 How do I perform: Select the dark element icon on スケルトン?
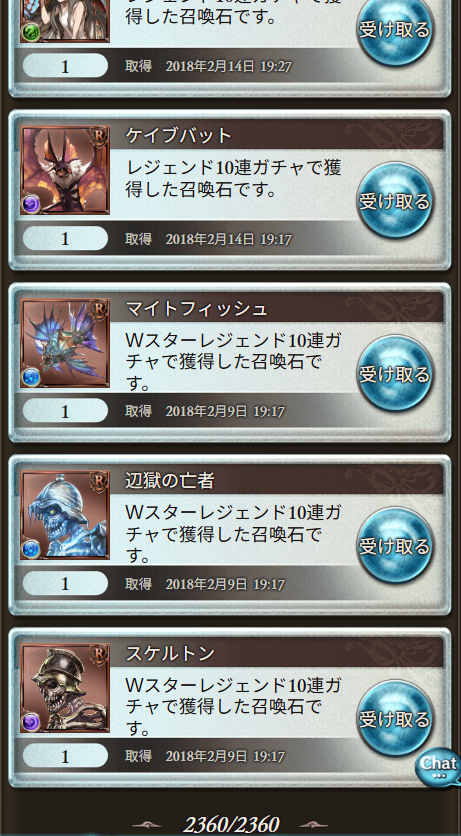pos(31,722)
